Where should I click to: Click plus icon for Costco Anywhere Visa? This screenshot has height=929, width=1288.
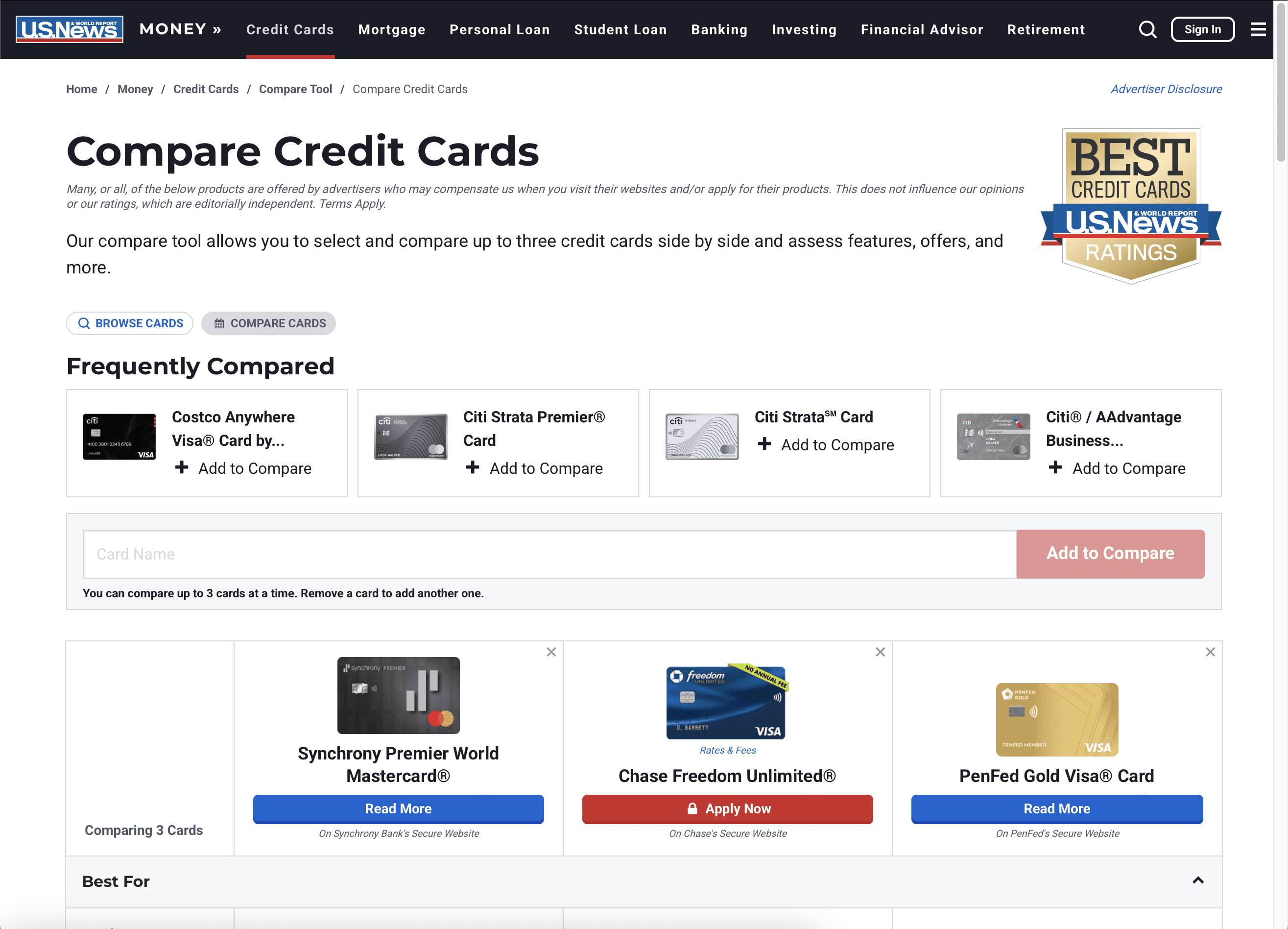click(x=182, y=467)
